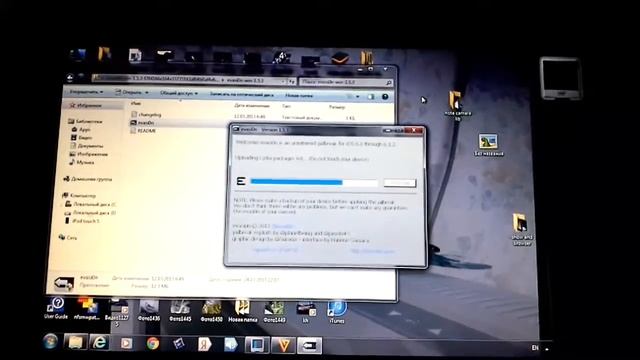Open the Документы library in sidebar
640x360 pixels.
(87, 146)
